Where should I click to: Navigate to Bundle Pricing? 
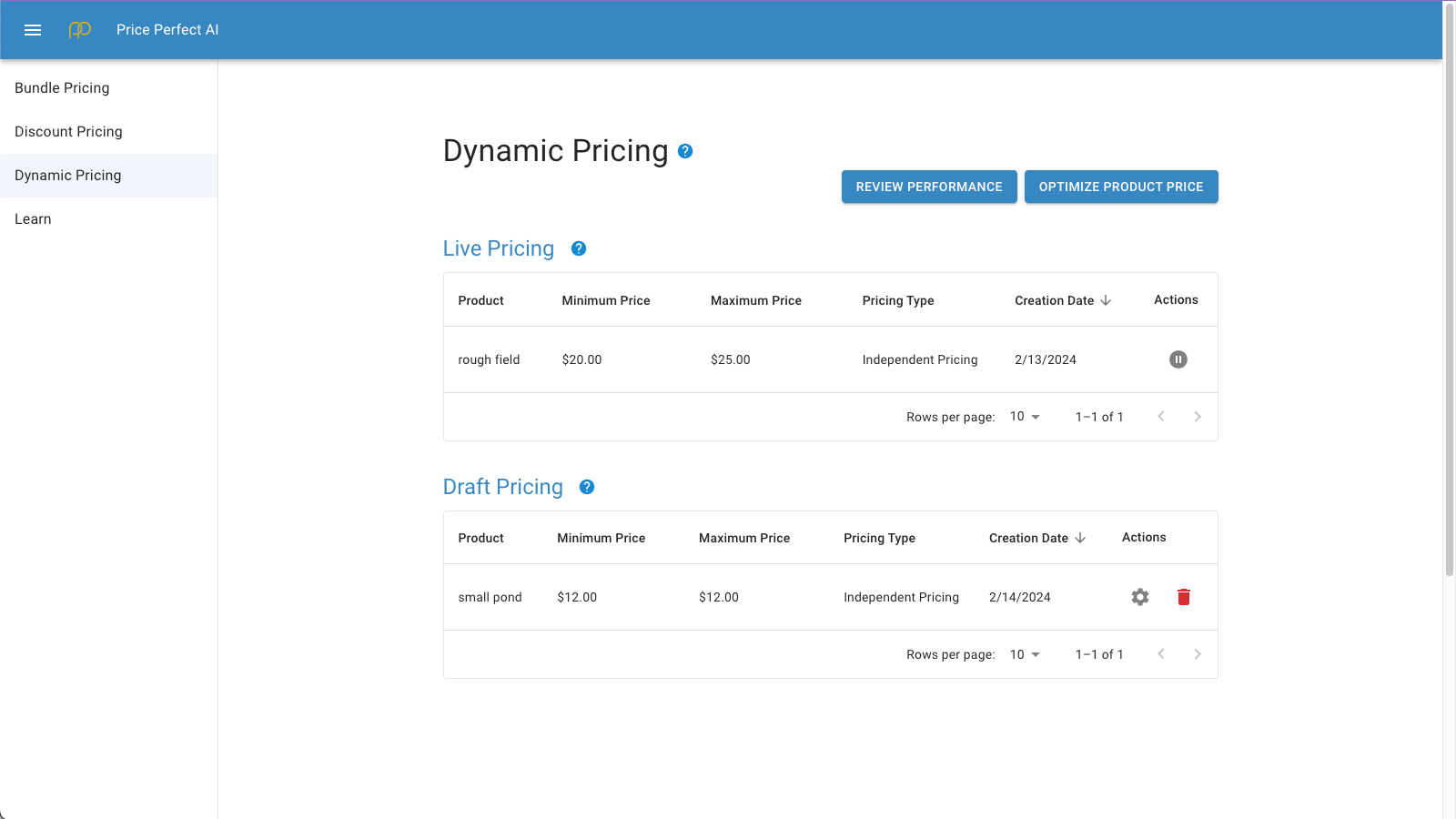[62, 87]
